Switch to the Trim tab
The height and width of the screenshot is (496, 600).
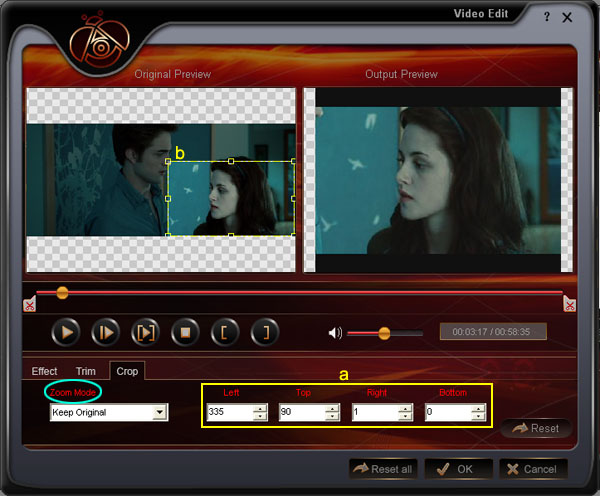click(x=86, y=371)
